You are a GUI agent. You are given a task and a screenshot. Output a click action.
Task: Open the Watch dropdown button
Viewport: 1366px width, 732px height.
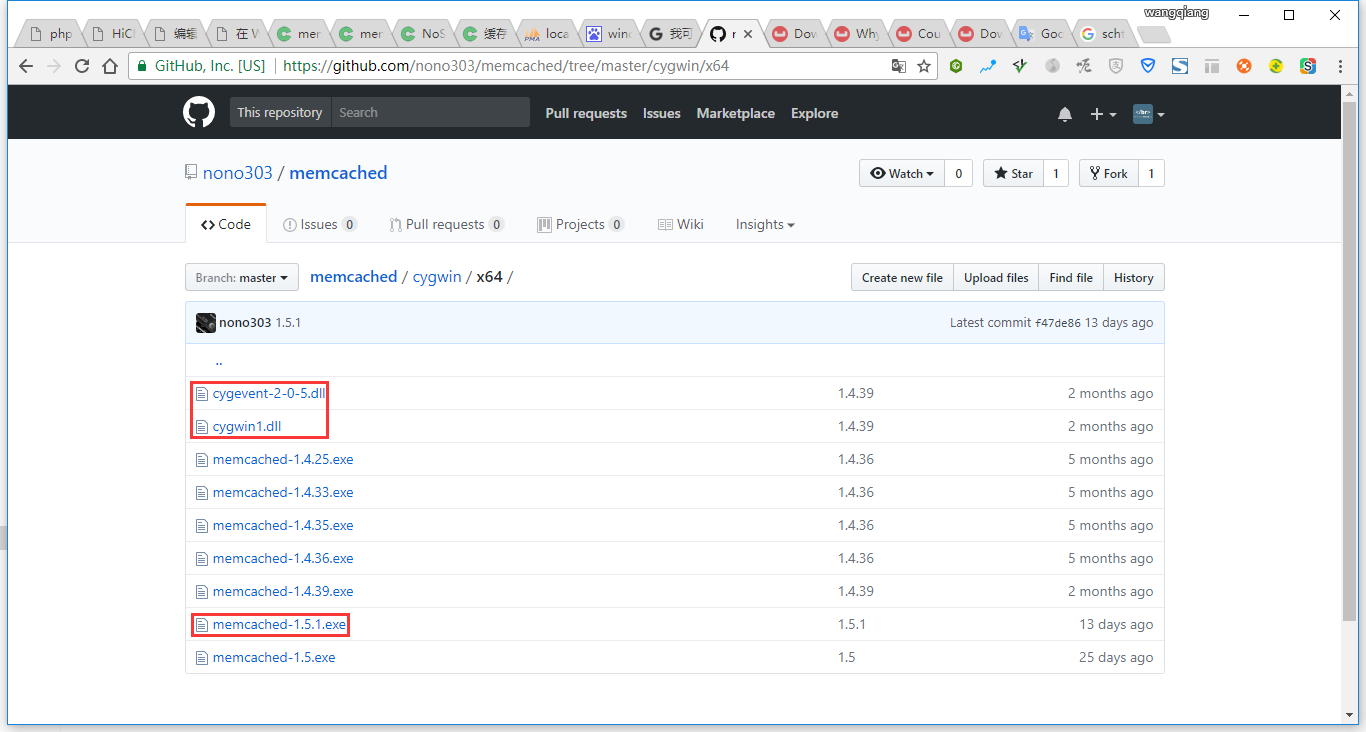902,173
